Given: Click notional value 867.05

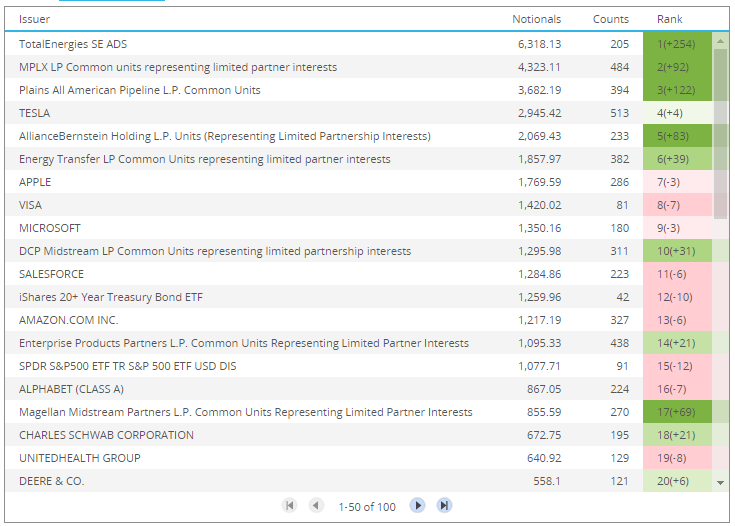Looking at the screenshot, I should [544, 389].
